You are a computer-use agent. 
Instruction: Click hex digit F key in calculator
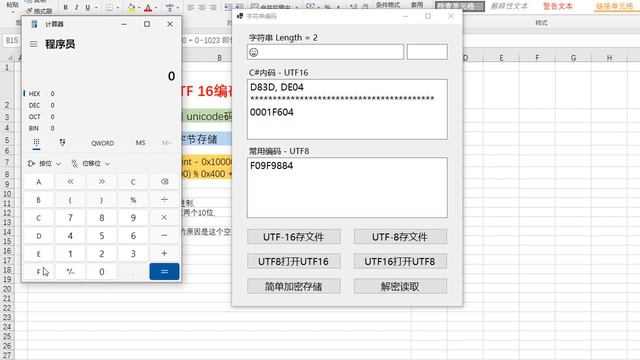click(x=38, y=271)
